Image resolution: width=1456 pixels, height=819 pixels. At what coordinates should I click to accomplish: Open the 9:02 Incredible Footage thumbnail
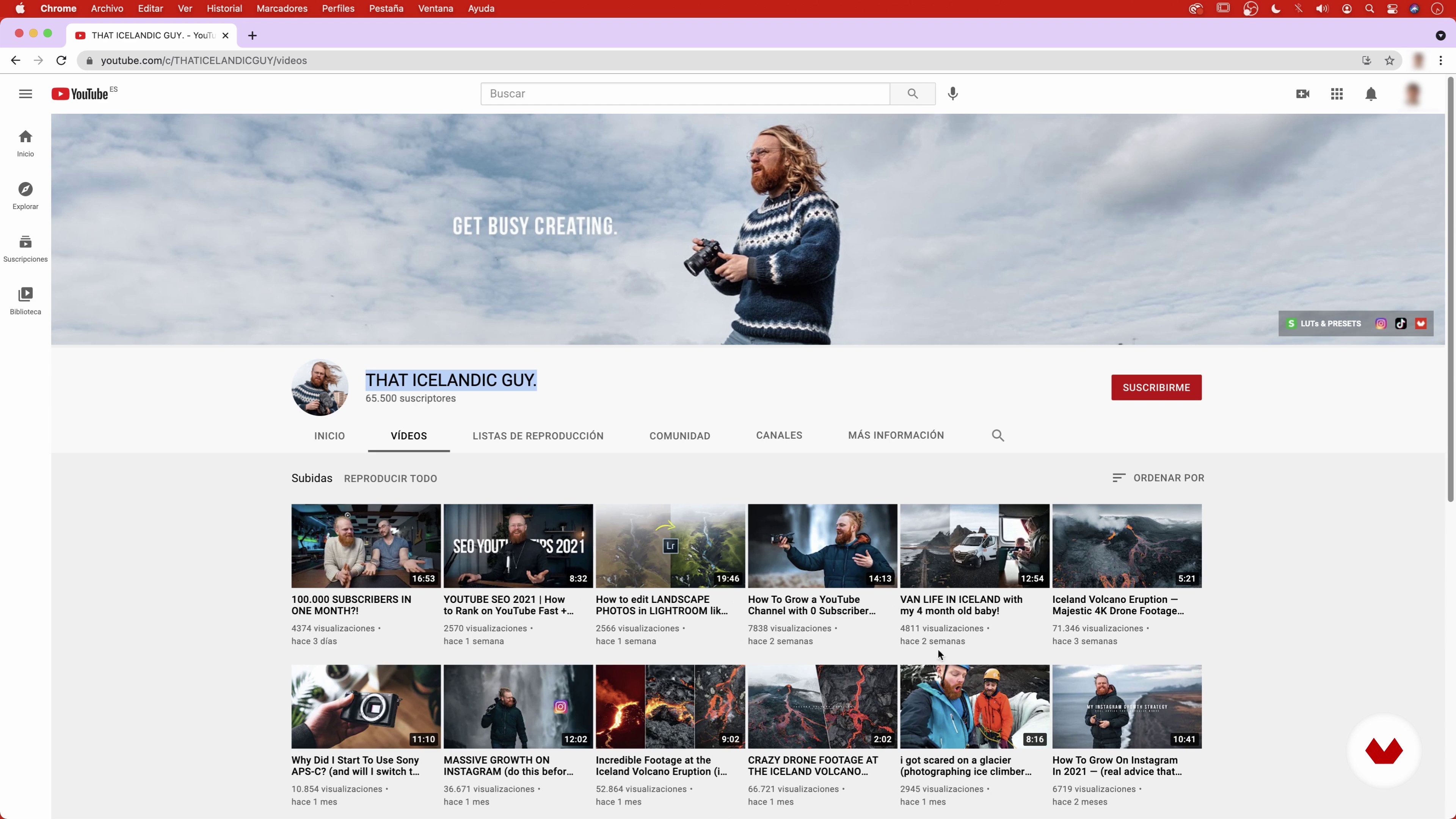670,706
